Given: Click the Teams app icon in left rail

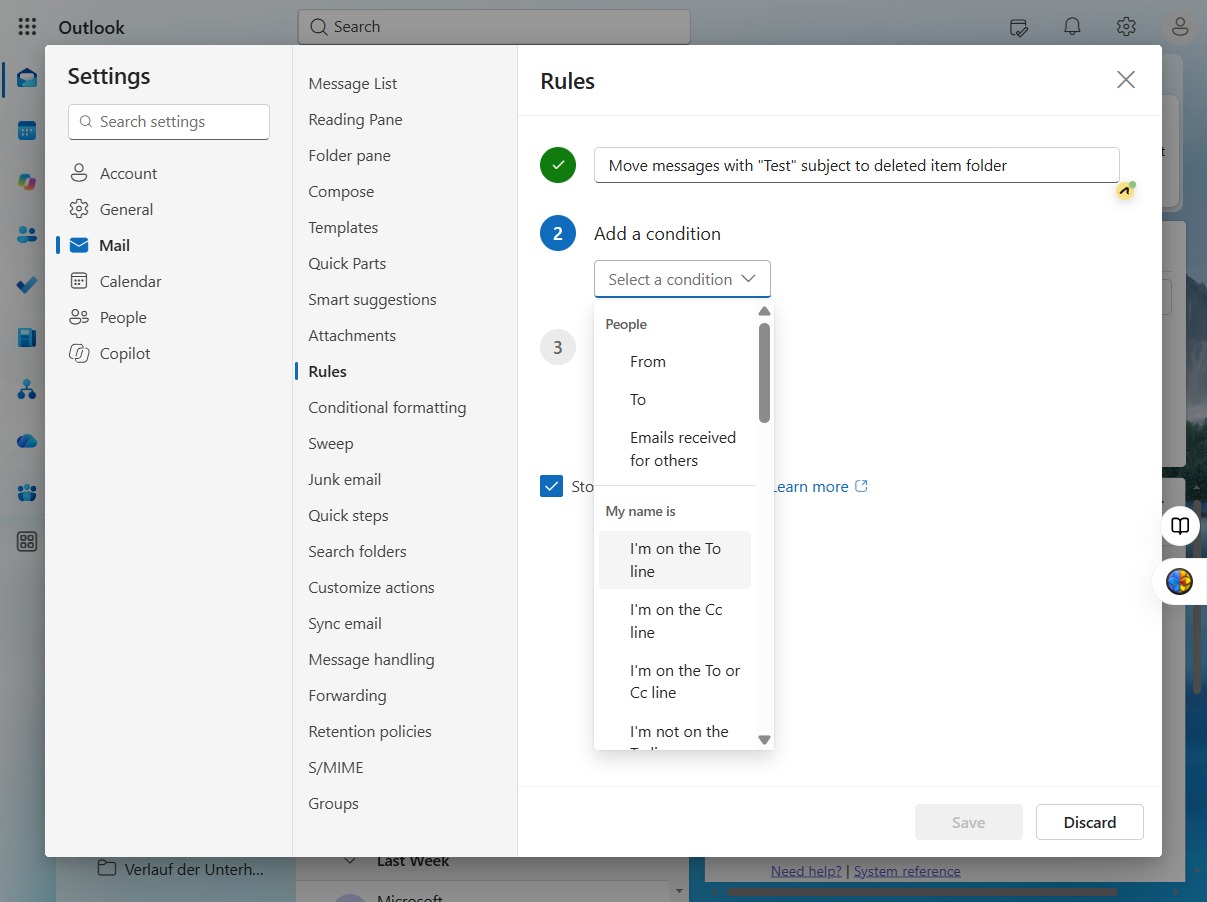Looking at the screenshot, I should (x=27, y=492).
